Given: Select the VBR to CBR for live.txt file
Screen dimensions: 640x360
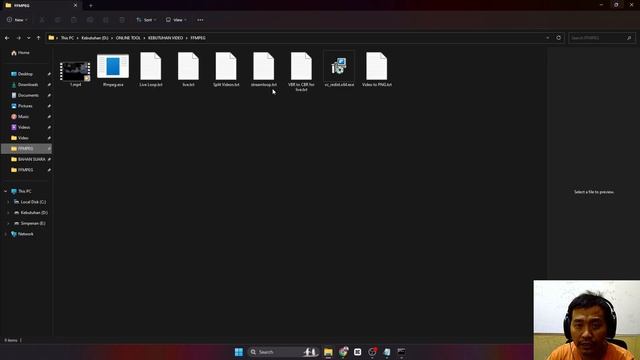Looking at the screenshot, I should 301,71.
